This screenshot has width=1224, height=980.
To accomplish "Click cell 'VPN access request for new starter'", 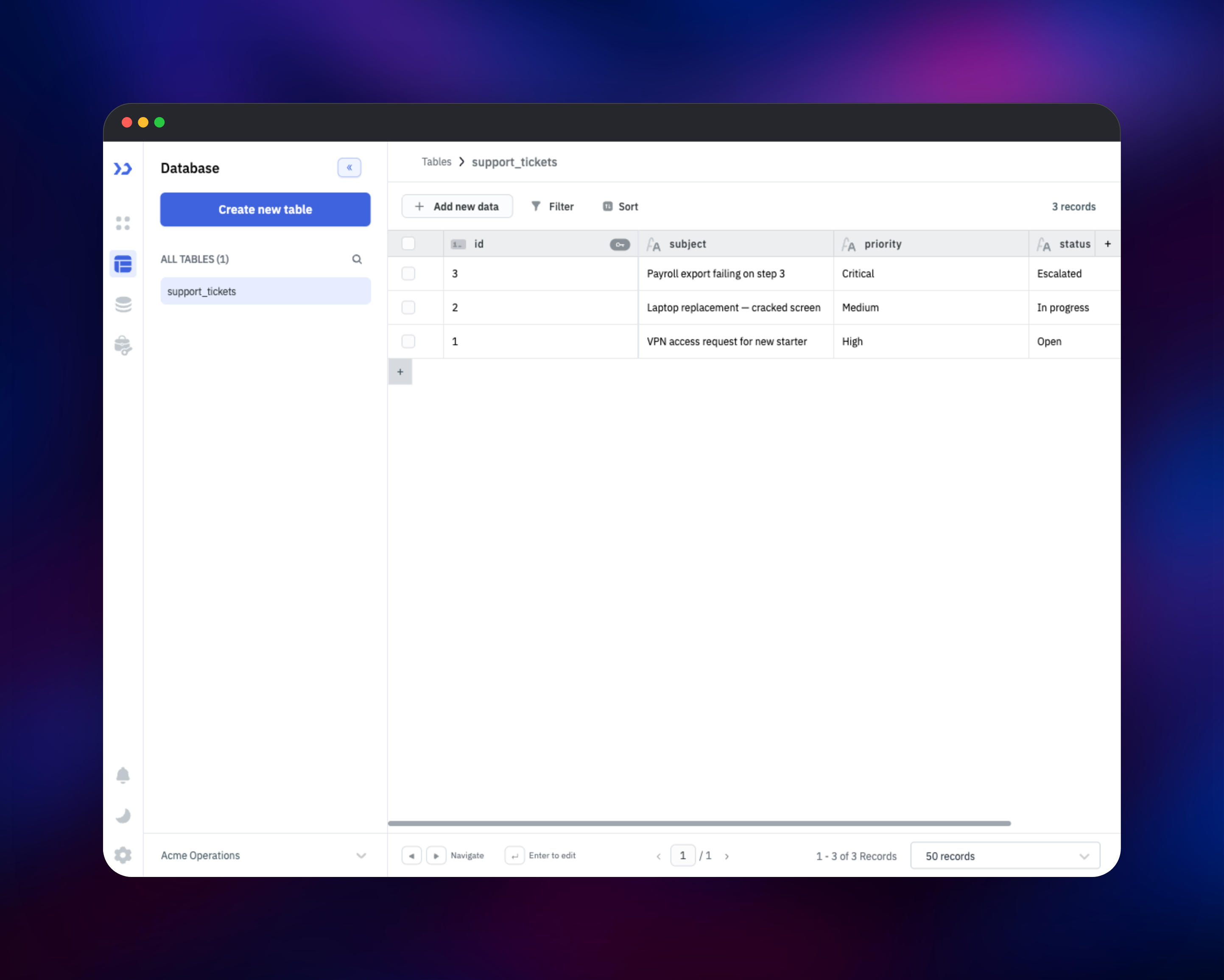I will 736,341.
